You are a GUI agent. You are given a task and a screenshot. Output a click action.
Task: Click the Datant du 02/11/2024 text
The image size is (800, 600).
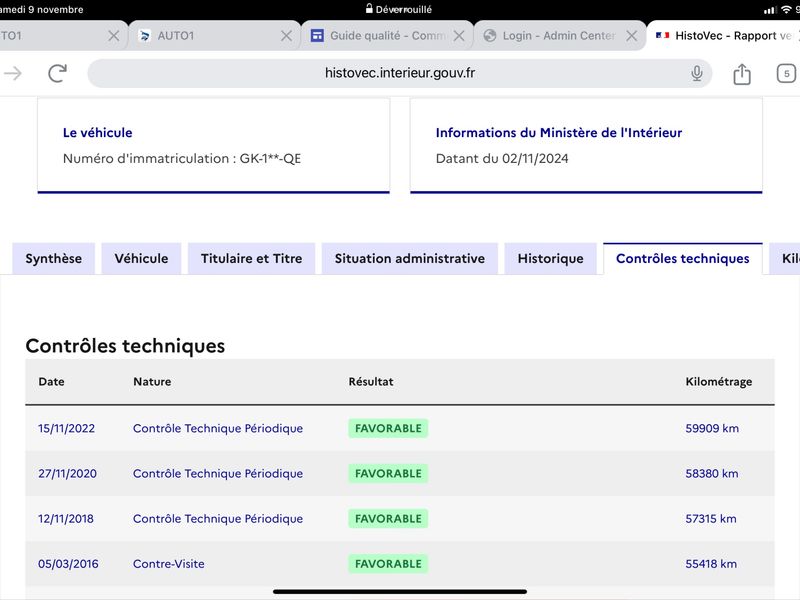[502, 159]
